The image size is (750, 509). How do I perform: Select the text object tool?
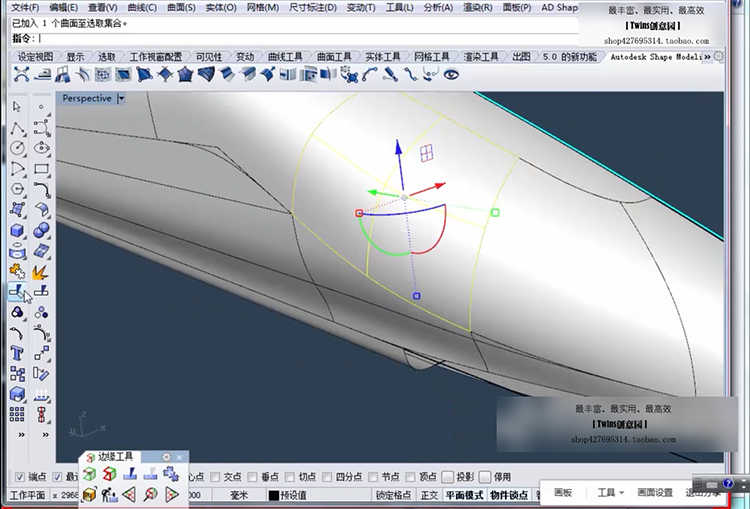[x=17, y=353]
